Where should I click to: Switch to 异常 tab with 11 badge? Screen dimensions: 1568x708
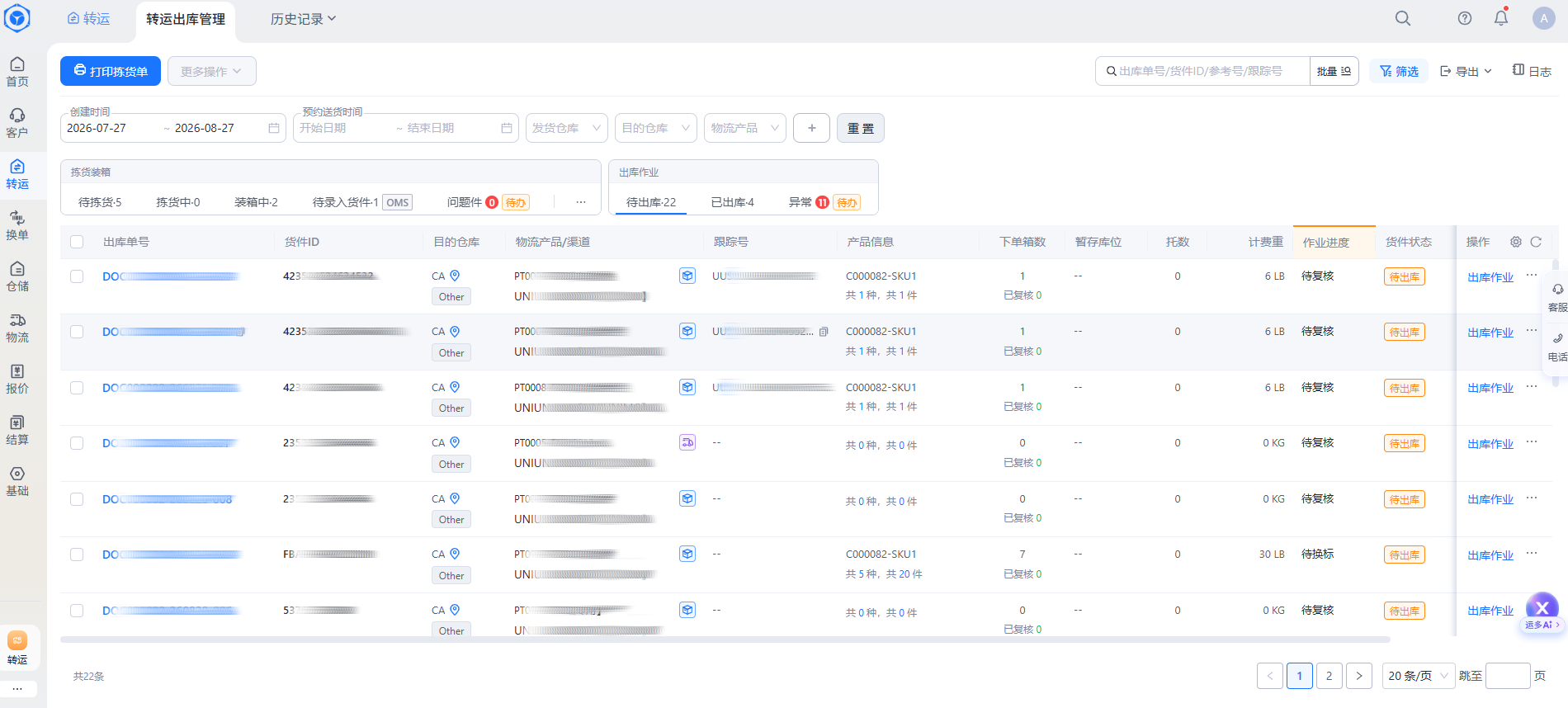click(824, 202)
